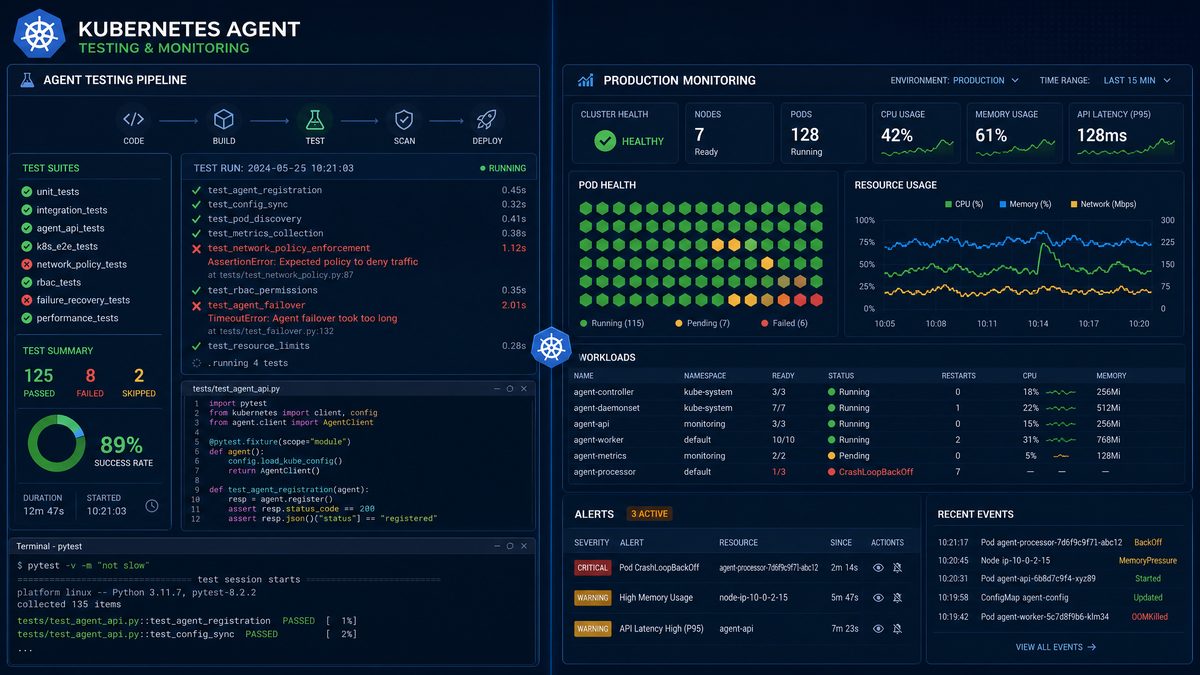Click the Kubernetes logo in header
Image resolution: width=1200 pixels, height=675 pixels.
coord(39,33)
